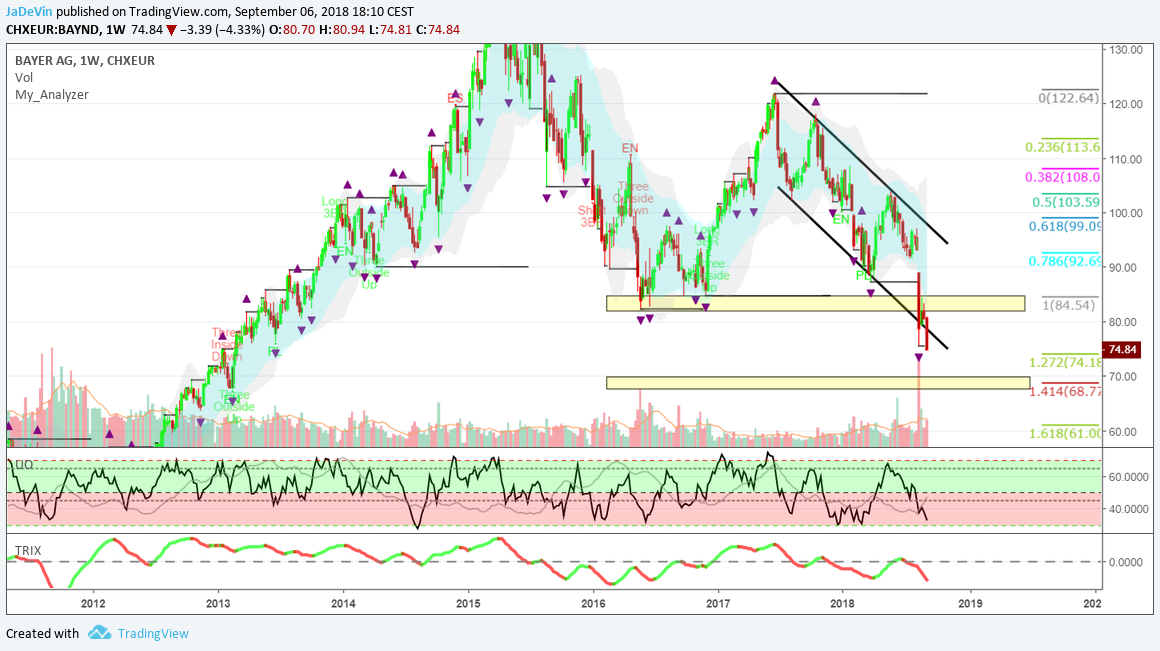Click the 2012 time axis label
This screenshot has width=1160, height=651.
[93, 603]
